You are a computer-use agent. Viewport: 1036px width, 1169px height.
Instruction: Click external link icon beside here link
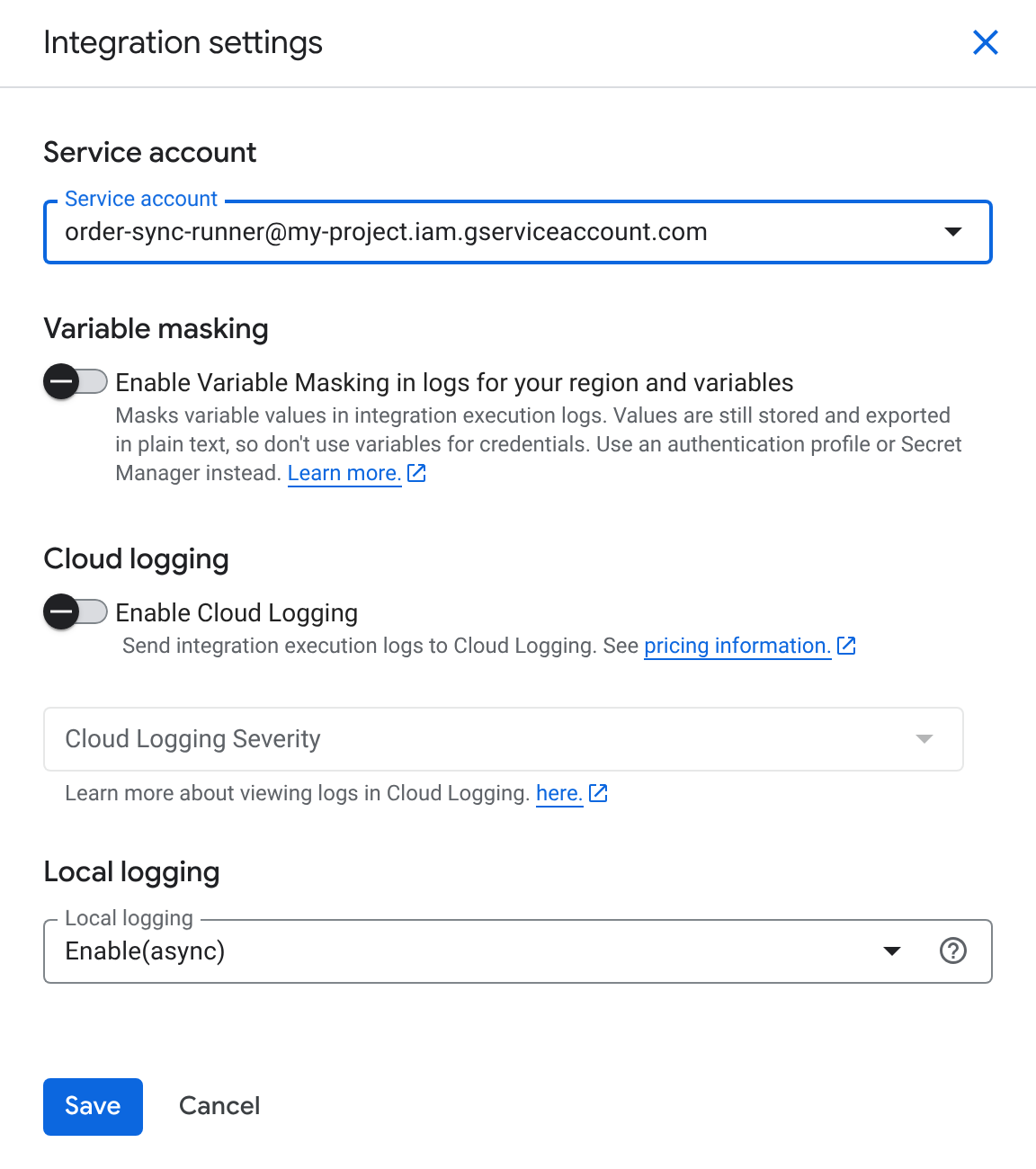point(598,793)
